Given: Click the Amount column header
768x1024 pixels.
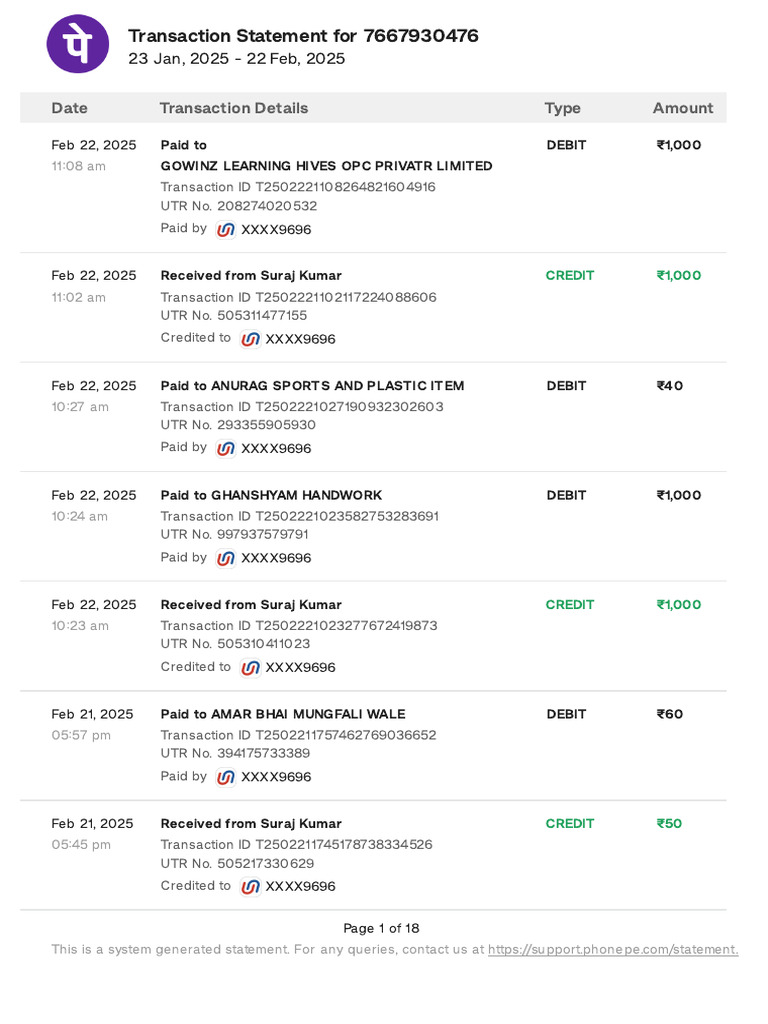Looking at the screenshot, I should (x=683, y=108).
